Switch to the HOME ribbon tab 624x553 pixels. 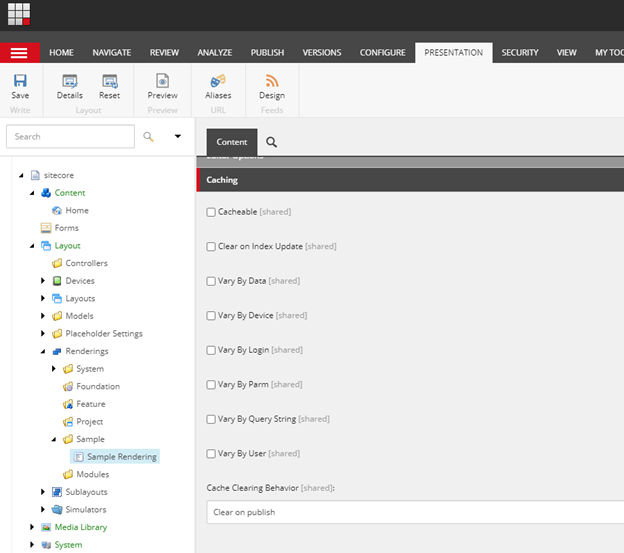pyautogui.click(x=61, y=53)
